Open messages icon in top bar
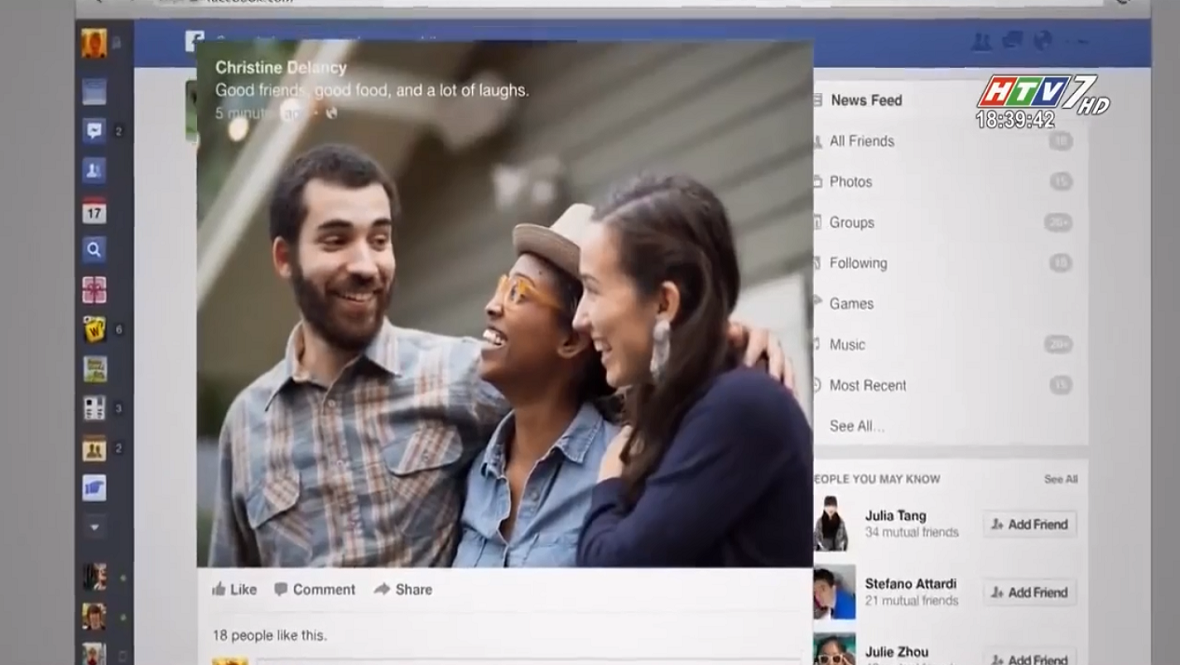The width and height of the screenshot is (1180, 665). coord(1012,40)
